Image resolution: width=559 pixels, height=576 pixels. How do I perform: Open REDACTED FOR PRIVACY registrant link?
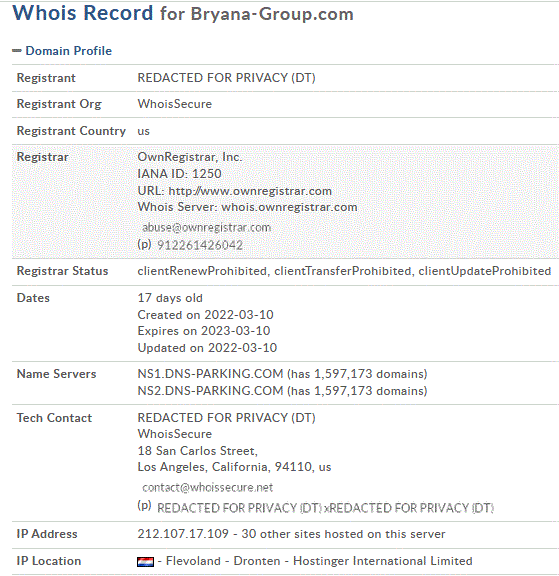[226, 78]
